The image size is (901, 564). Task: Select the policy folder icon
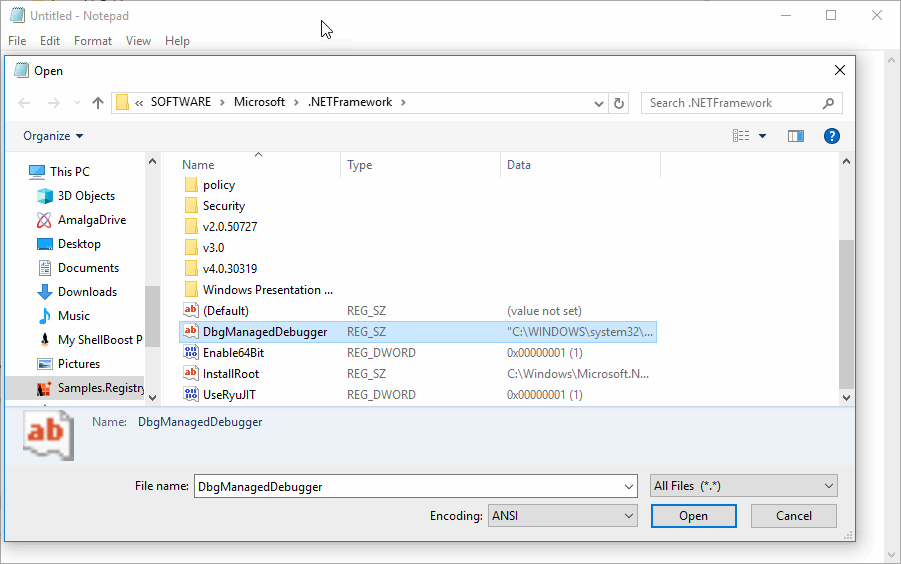pyautogui.click(x=191, y=185)
